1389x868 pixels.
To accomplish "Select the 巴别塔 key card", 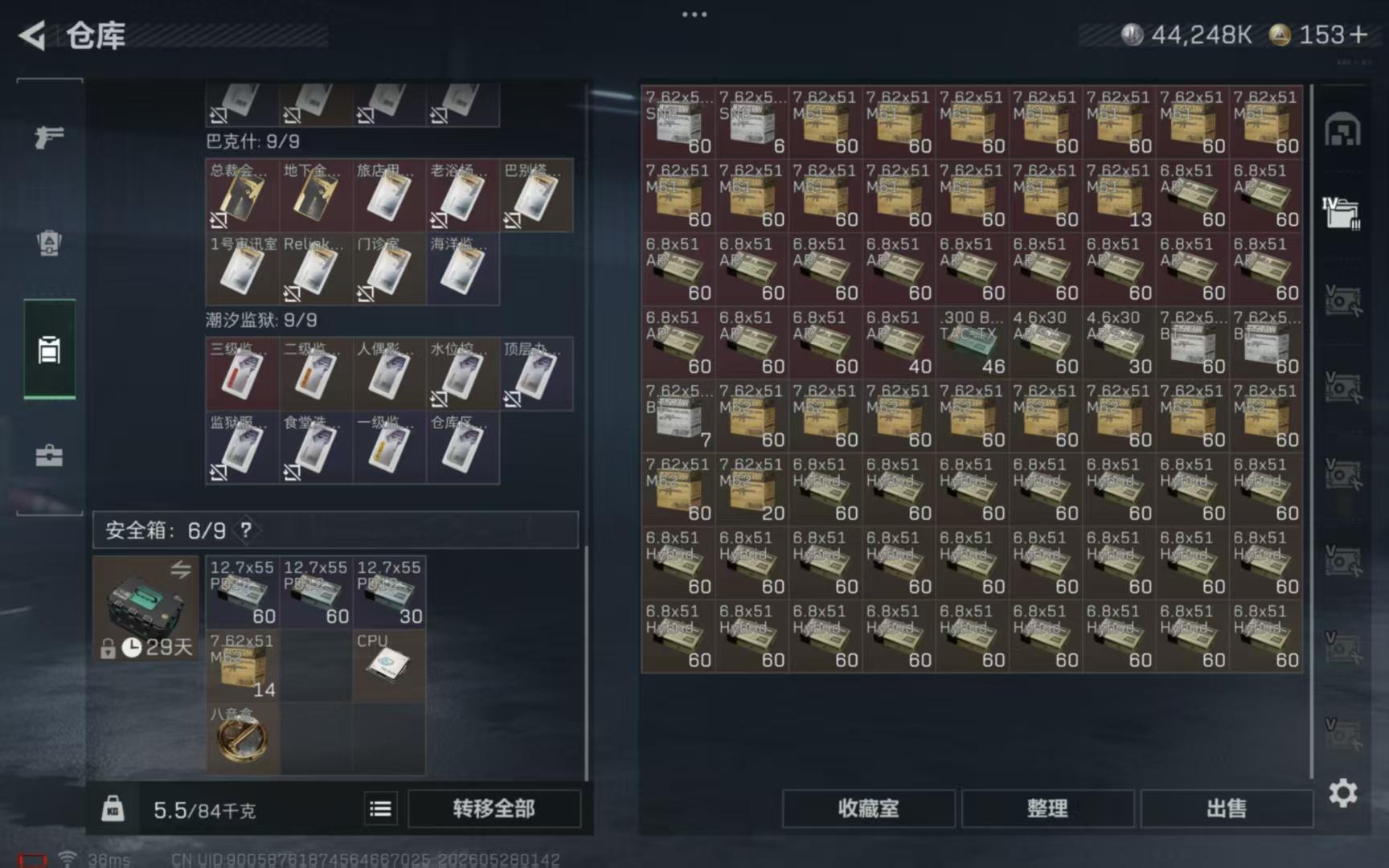I will click(x=536, y=195).
